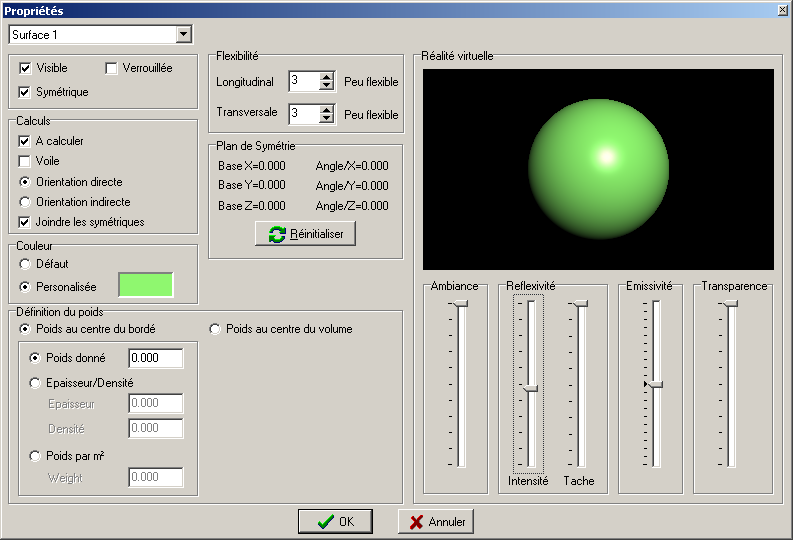This screenshot has width=793, height=540.
Task: Close the Propriétés dialog window
Action: click(x=783, y=10)
